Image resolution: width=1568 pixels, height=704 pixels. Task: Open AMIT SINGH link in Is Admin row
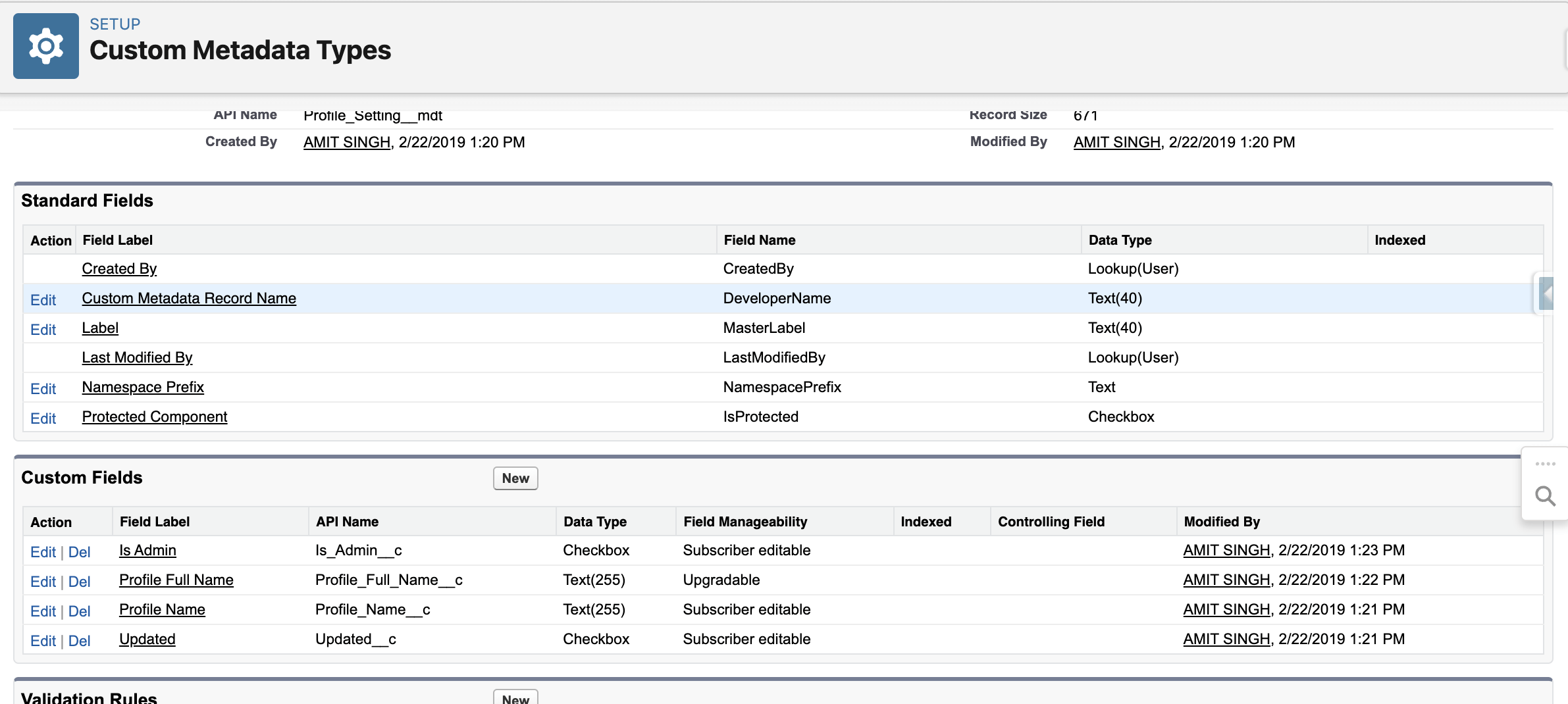tap(1226, 550)
